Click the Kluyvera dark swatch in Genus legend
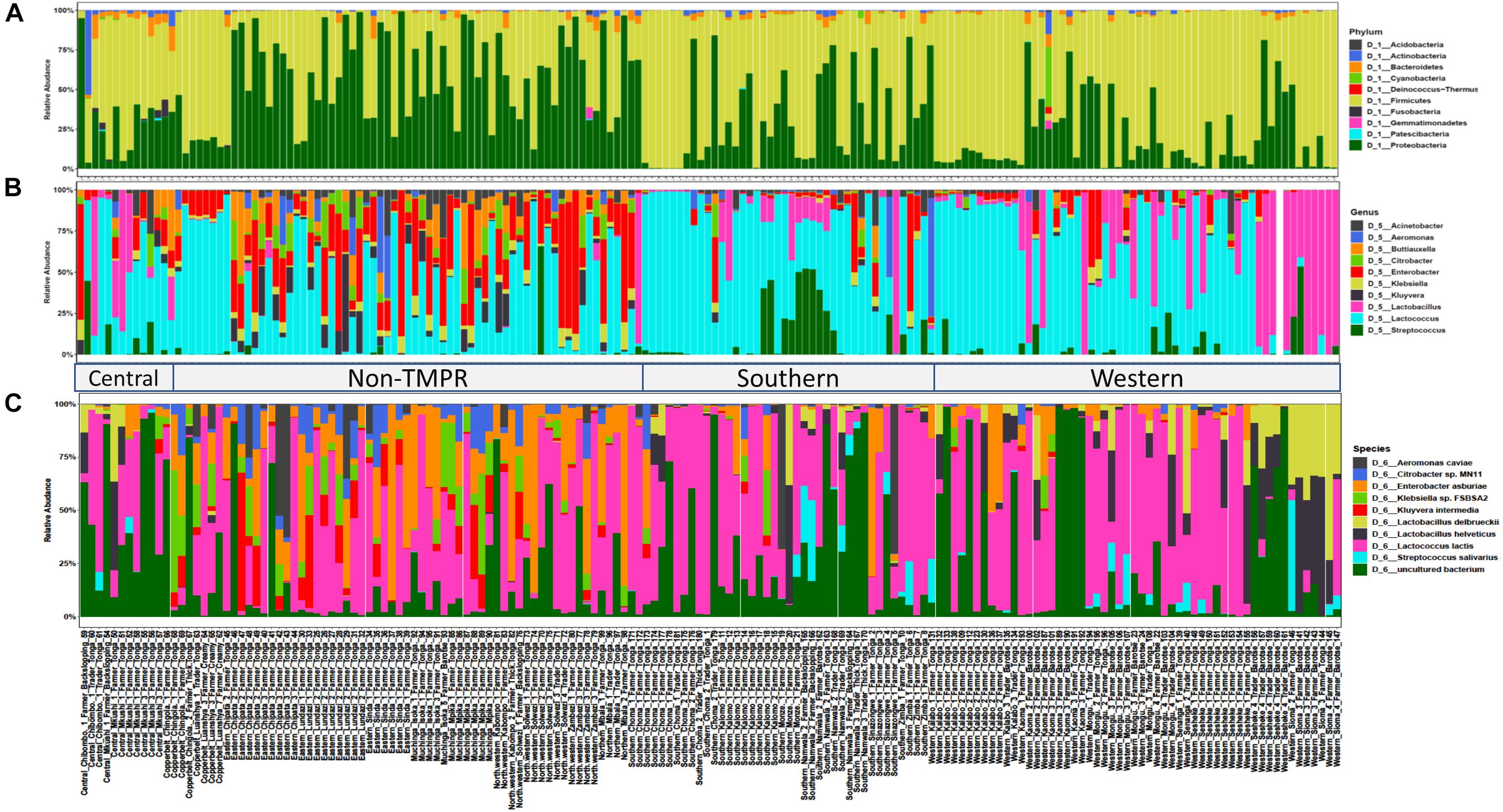 1356,295
